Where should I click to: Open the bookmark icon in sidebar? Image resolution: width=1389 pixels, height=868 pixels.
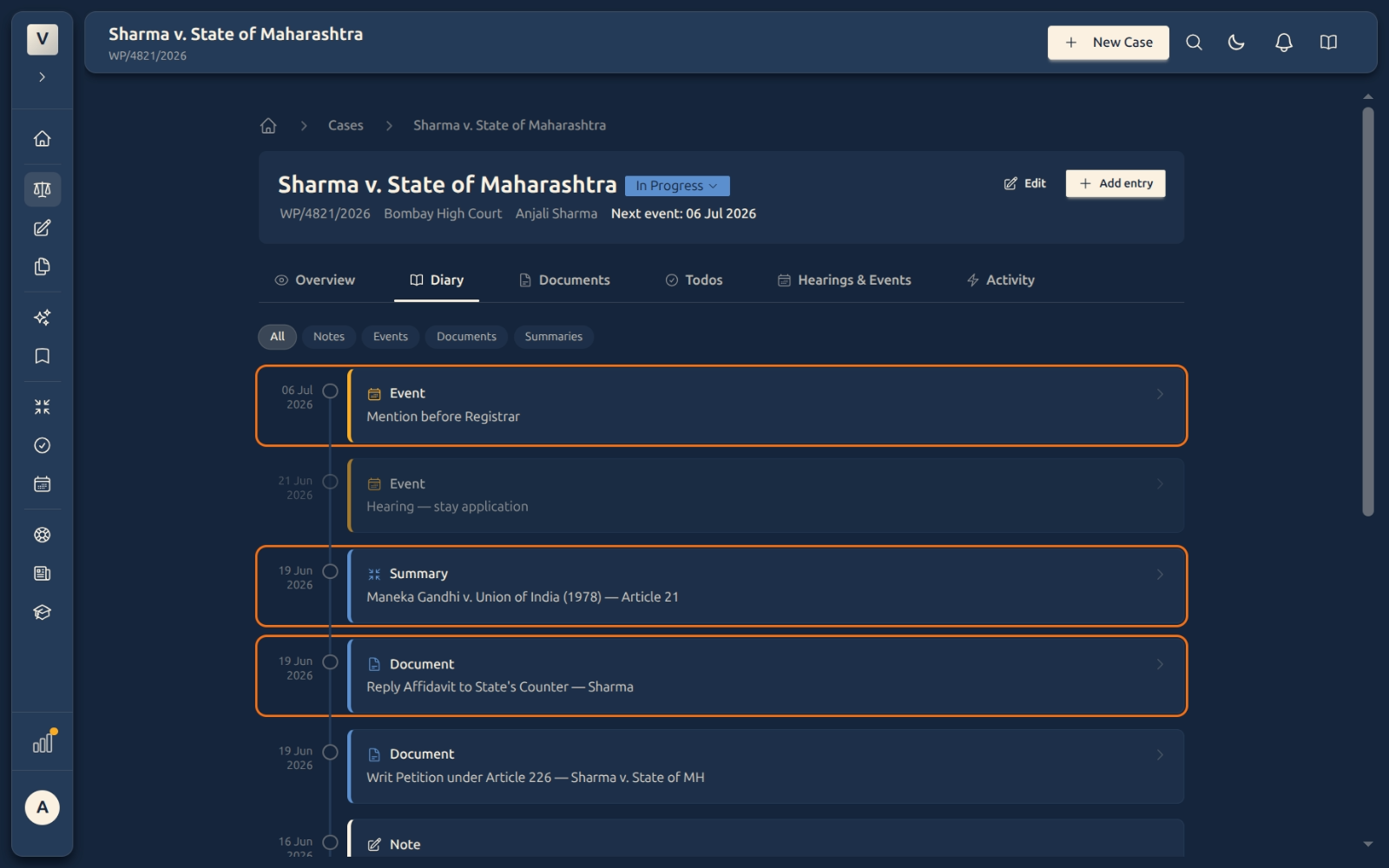coord(42,356)
